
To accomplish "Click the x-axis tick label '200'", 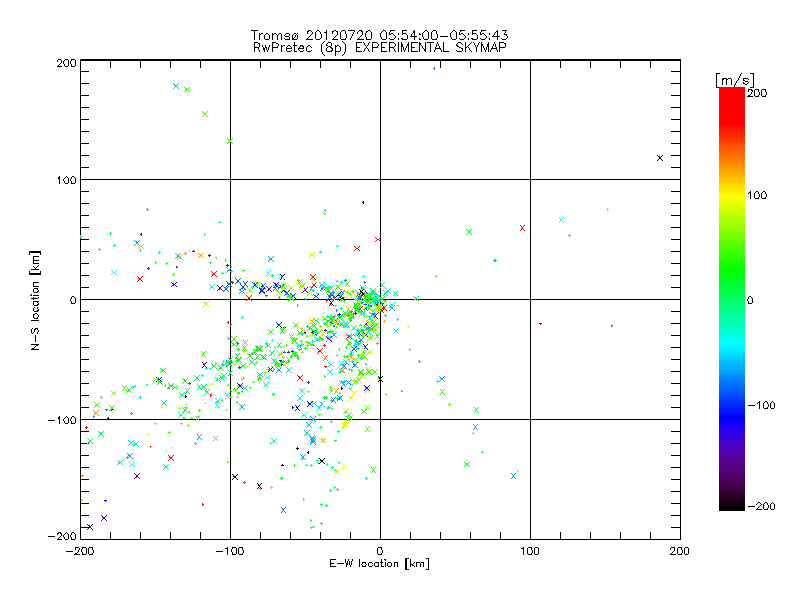I will click(x=680, y=551).
